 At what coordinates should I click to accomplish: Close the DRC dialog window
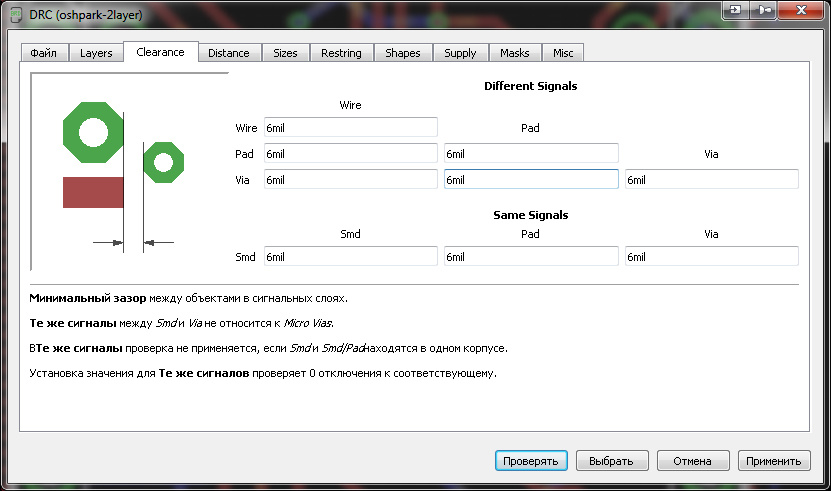point(801,10)
